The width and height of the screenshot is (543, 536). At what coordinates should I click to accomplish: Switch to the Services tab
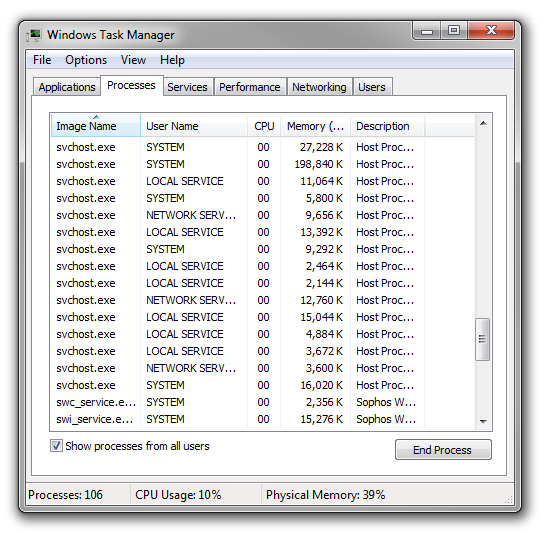tap(187, 87)
